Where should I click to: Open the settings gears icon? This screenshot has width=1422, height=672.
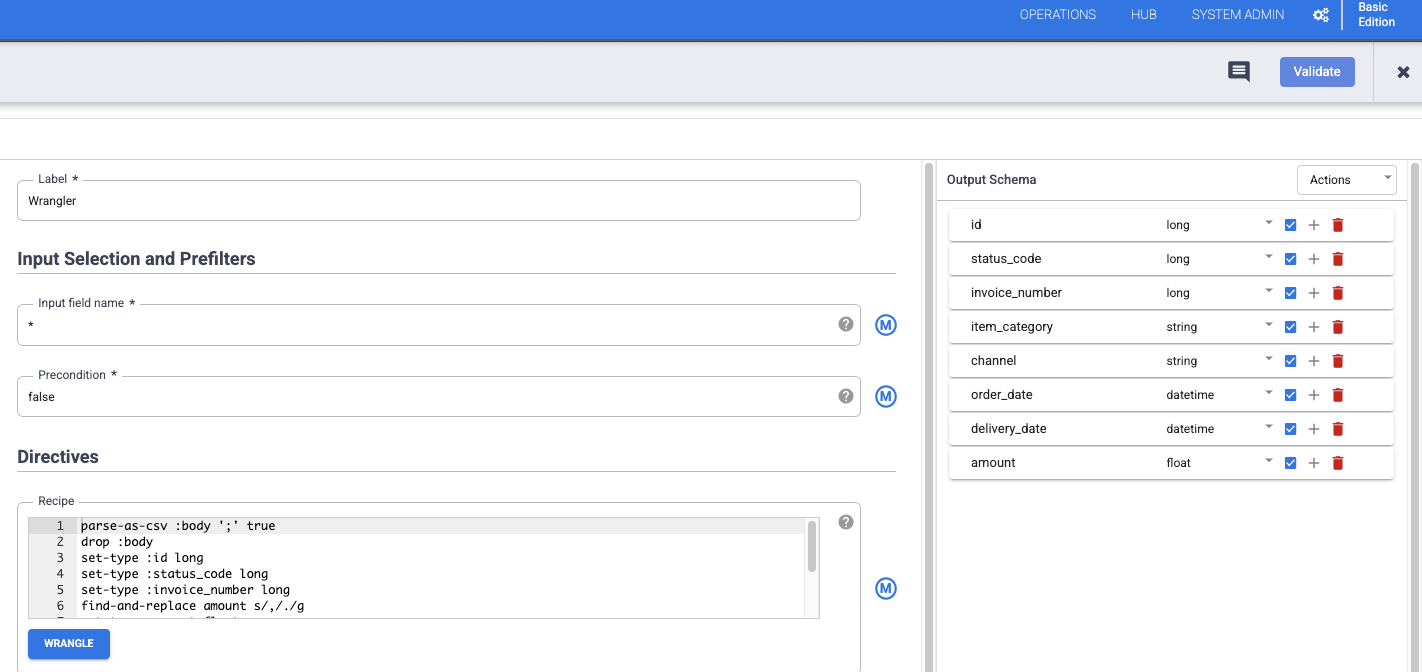pos(1321,15)
